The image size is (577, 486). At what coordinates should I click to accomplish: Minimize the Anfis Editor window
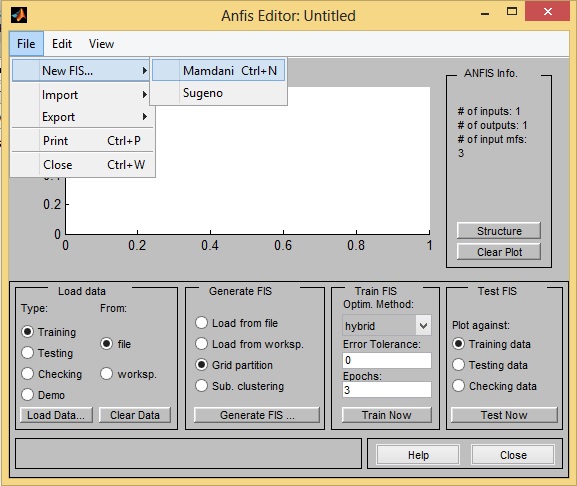(x=485, y=14)
